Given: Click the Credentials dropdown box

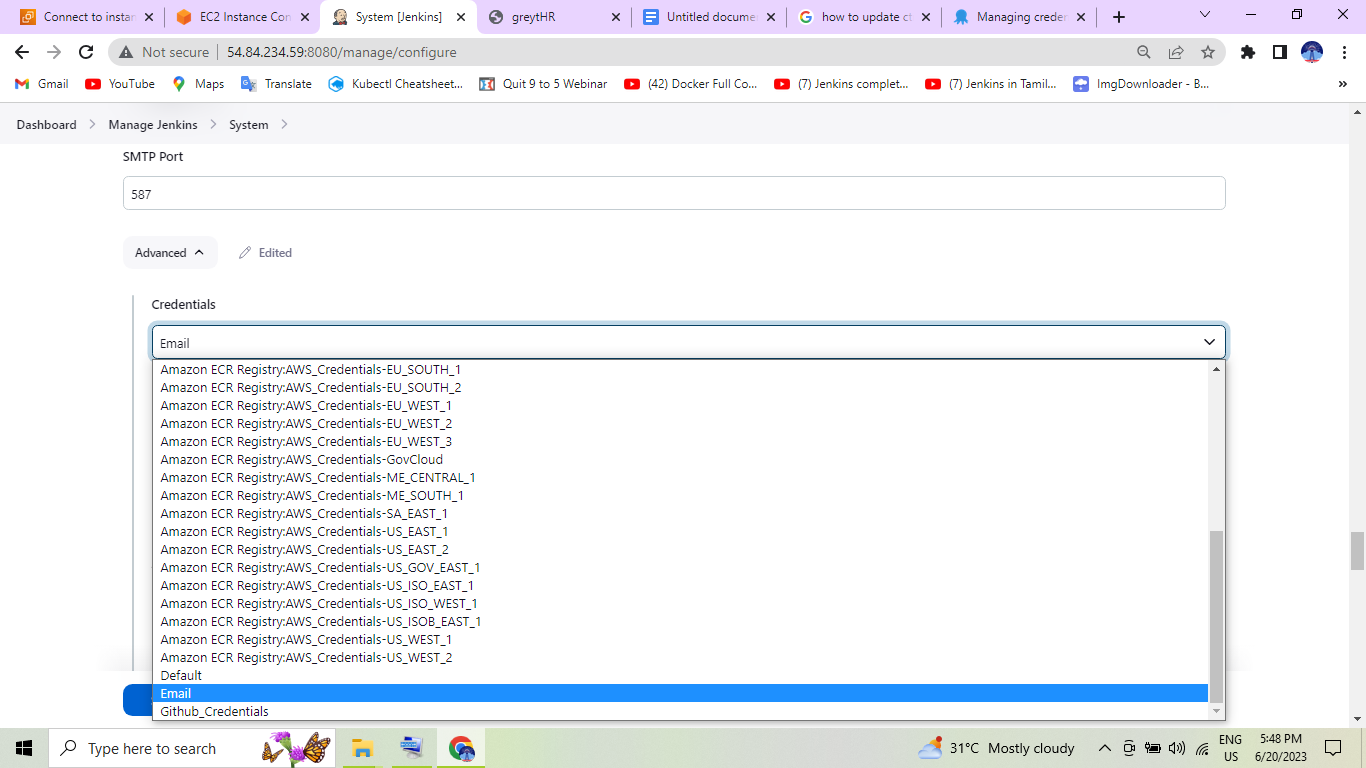Looking at the screenshot, I should 689,342.
